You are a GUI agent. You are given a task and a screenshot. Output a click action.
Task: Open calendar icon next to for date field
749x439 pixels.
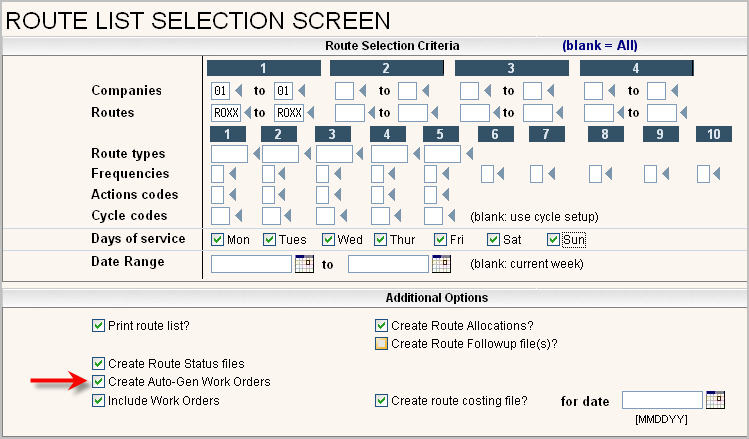(x=715, y=400)
